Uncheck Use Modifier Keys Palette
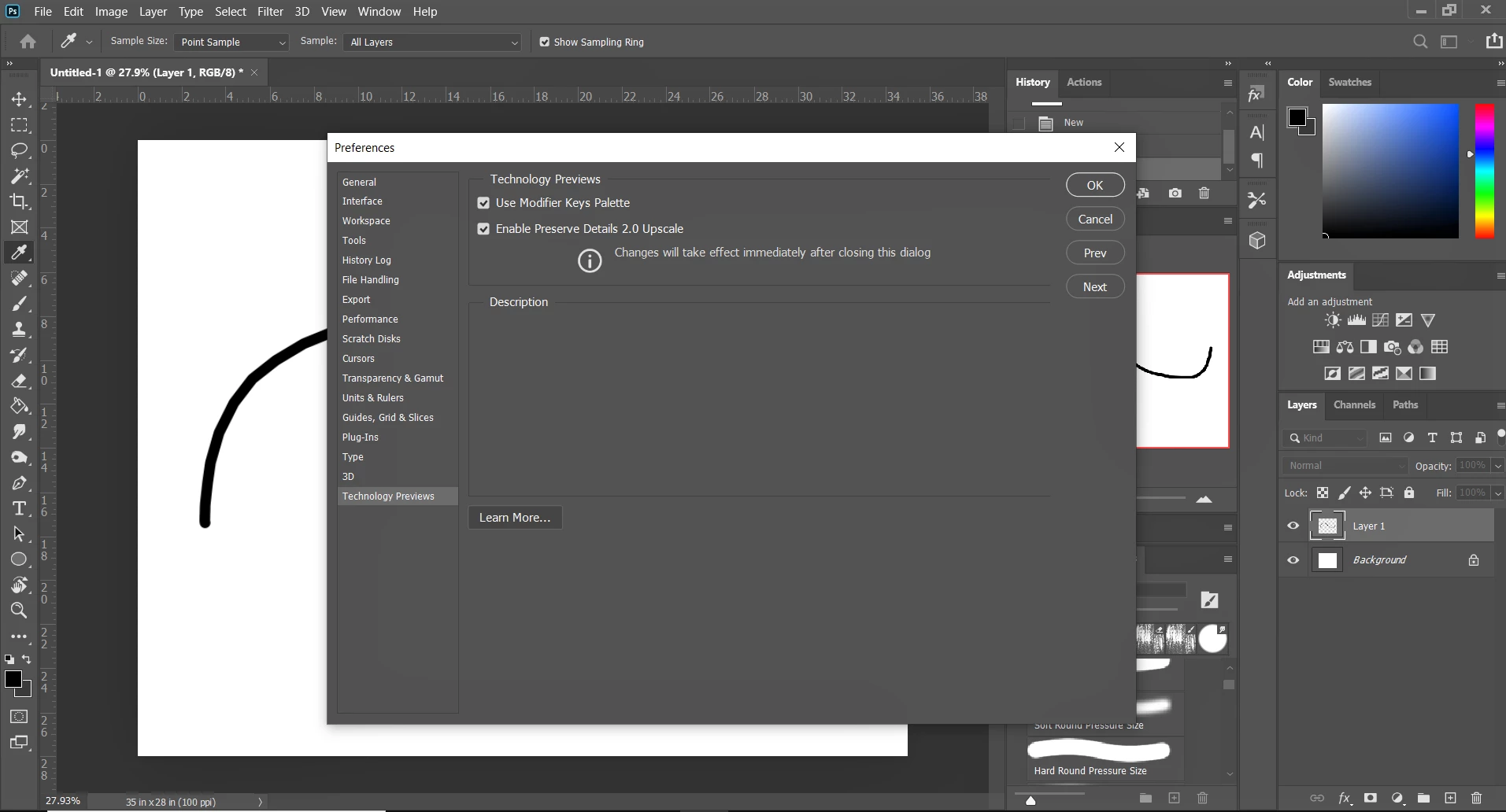This screenshot has height=812, width=1506. 483,203
